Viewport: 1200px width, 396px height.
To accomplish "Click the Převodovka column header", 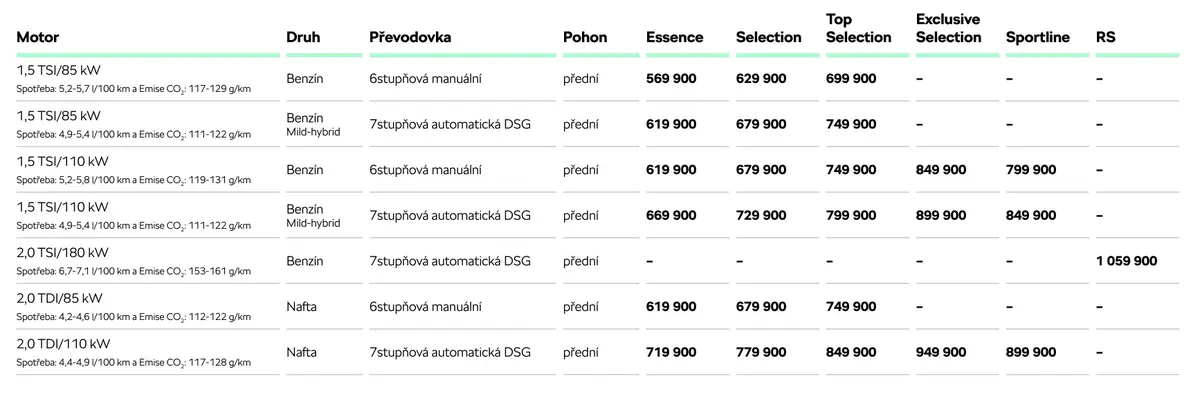I will pyautogui.click(x=410, y=37).
